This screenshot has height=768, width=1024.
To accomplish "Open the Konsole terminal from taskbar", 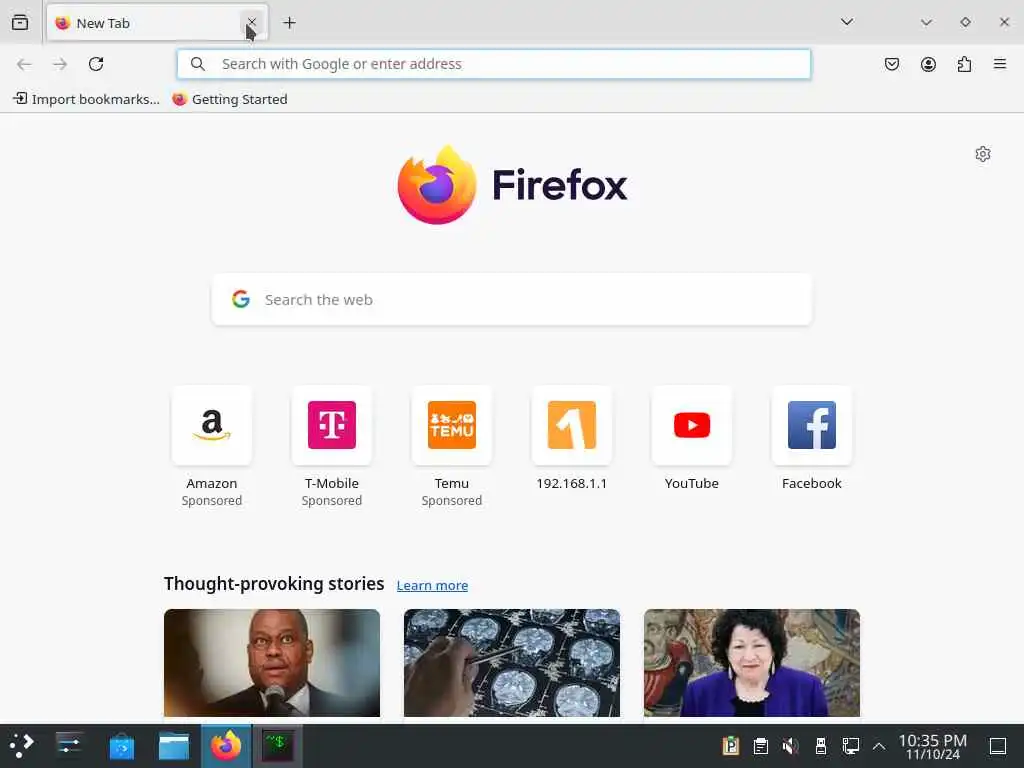I will [278, 746].
